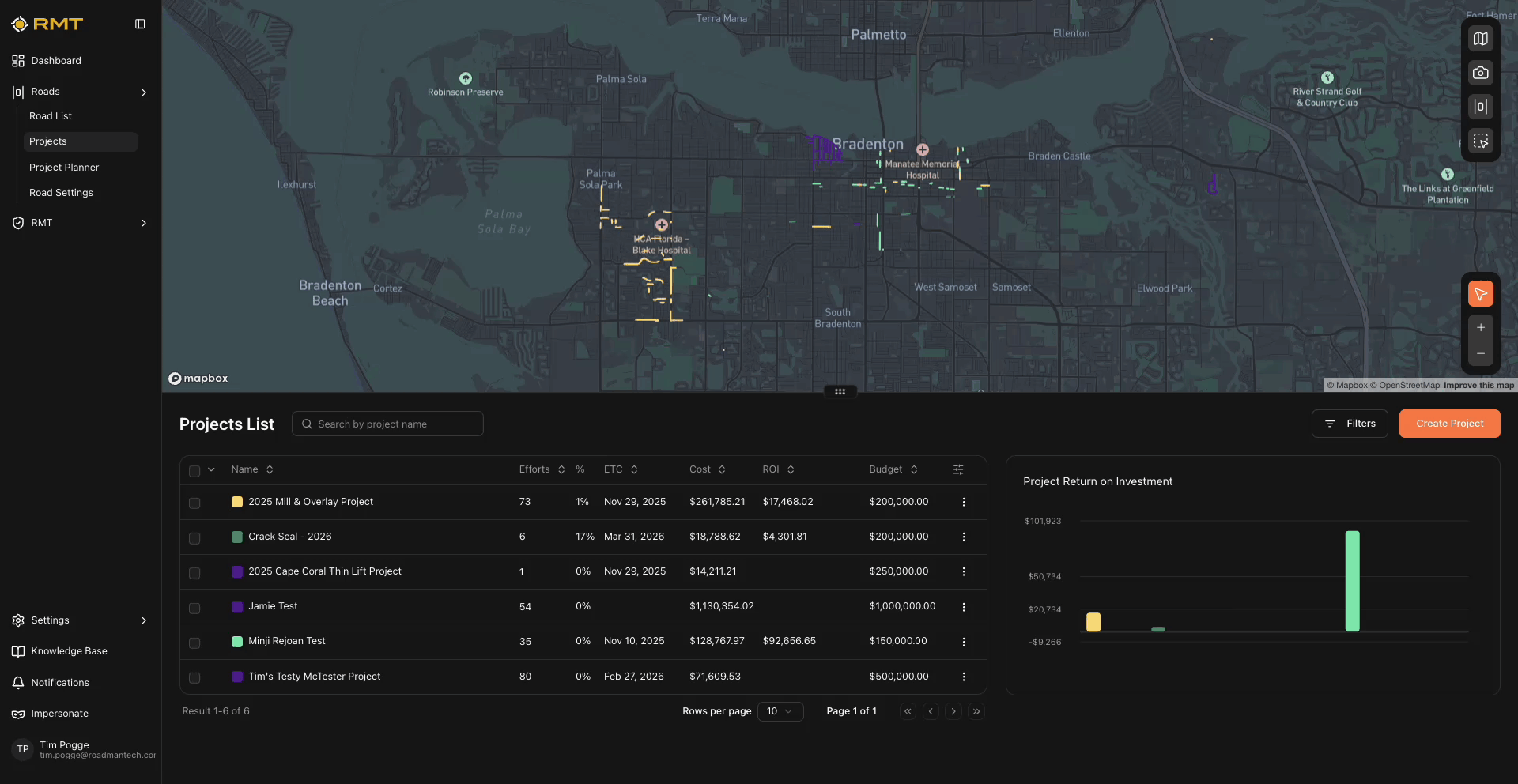Screen dimensions: 1518x784
Task: Check the 2025 Mill & Overlay Project box
Action: click(194, 503)
